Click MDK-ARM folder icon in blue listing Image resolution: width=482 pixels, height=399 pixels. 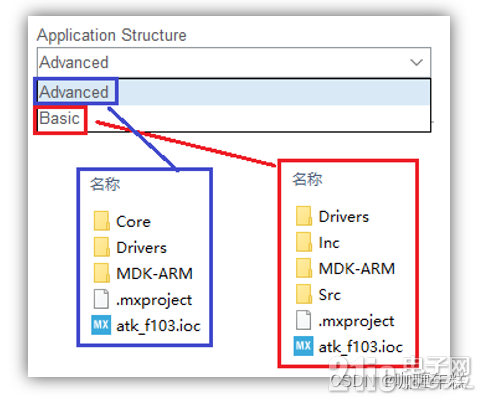click(102, 273)
